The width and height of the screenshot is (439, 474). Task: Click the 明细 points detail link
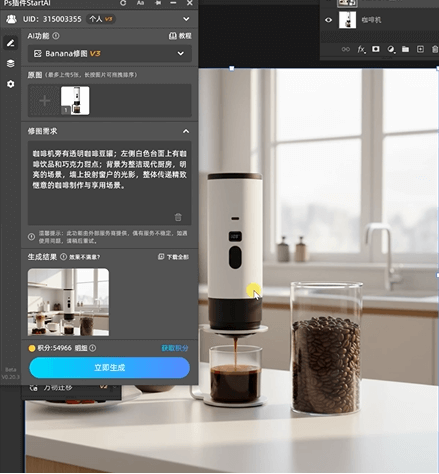click(x=81, y=348)
